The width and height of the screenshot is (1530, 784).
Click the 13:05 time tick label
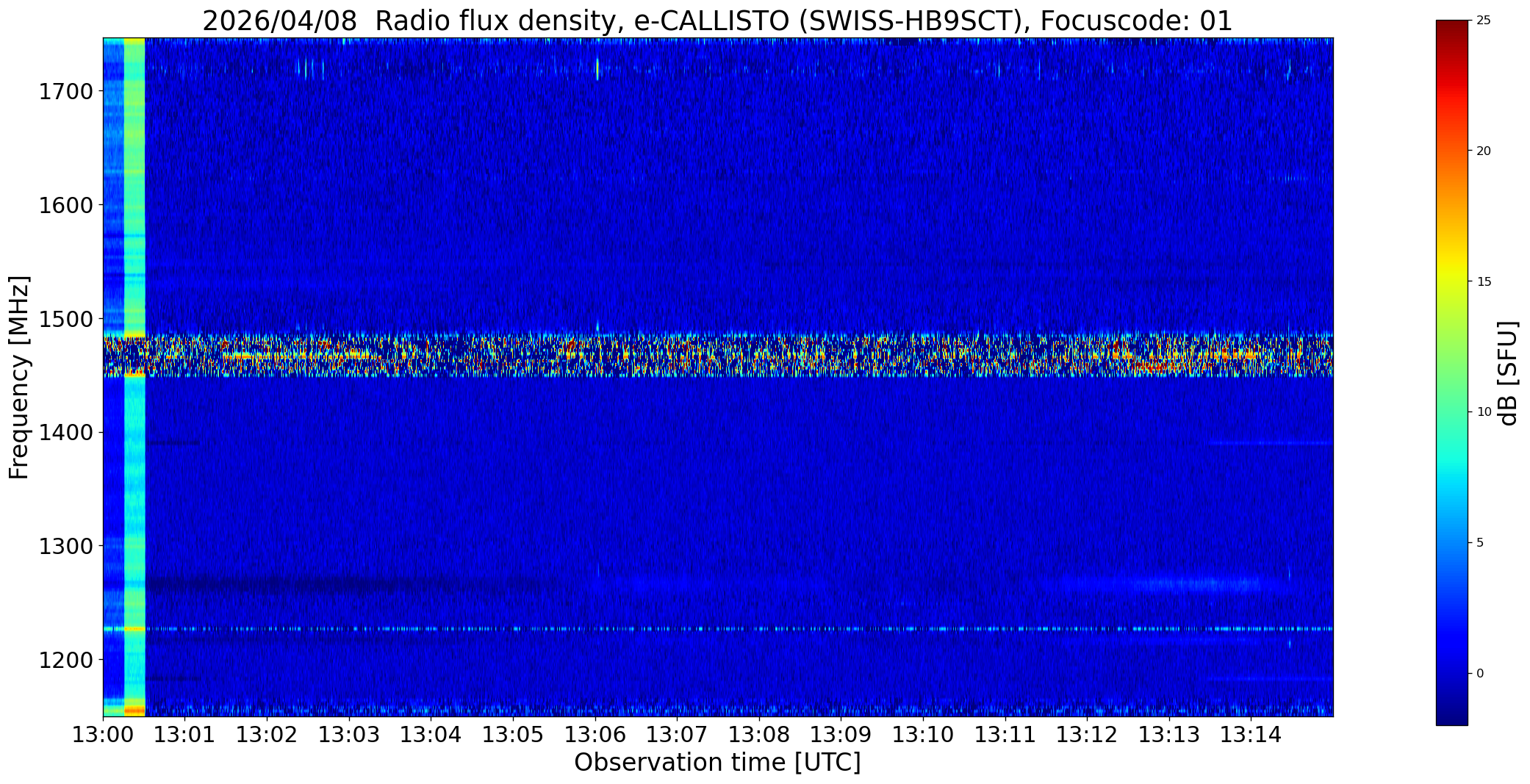pos(513,735)
